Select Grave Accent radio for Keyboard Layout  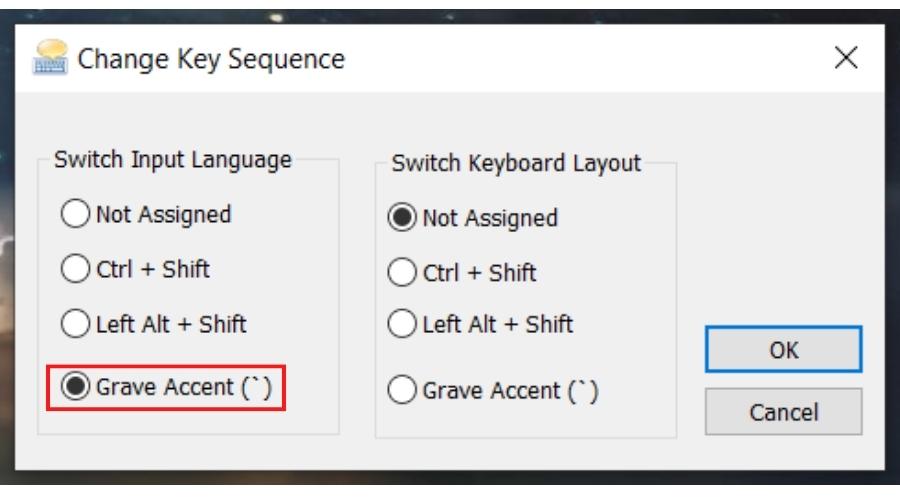402,390
